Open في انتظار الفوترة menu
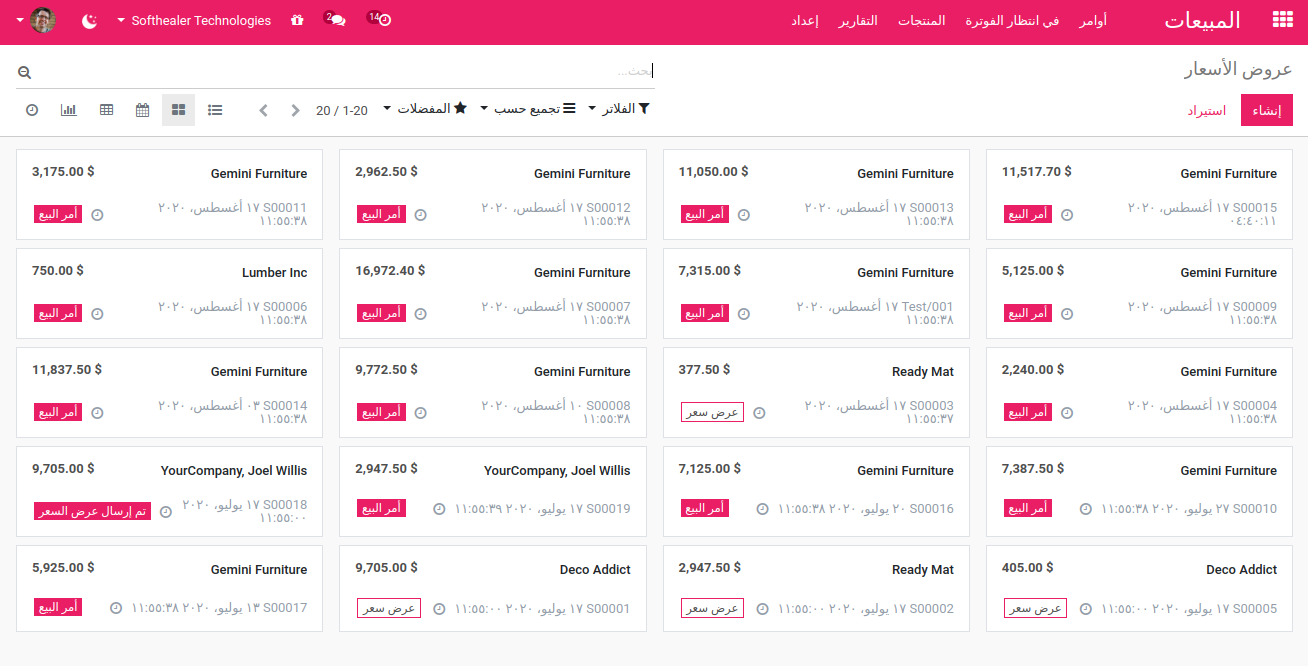This screenshot has height=666, width=1308. (x=1012, y=21)
